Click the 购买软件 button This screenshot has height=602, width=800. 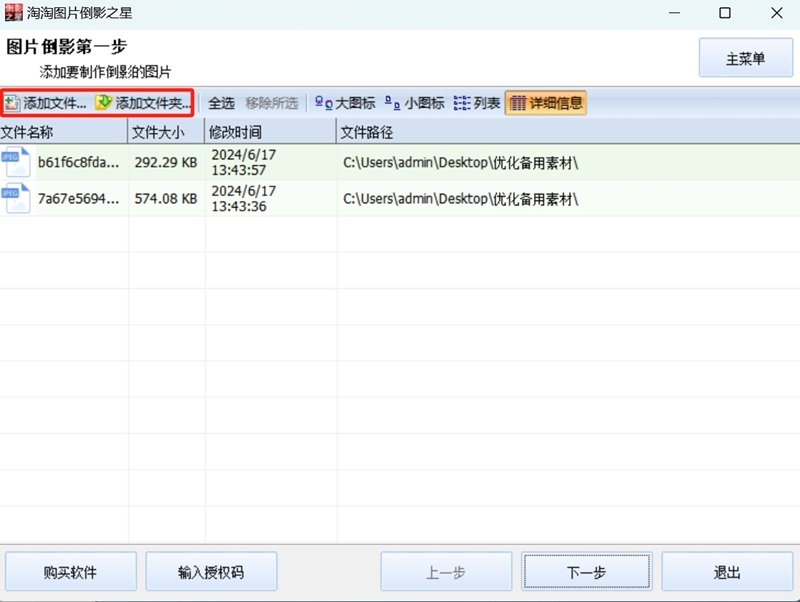pyautogui.click(x=70, y=571)
